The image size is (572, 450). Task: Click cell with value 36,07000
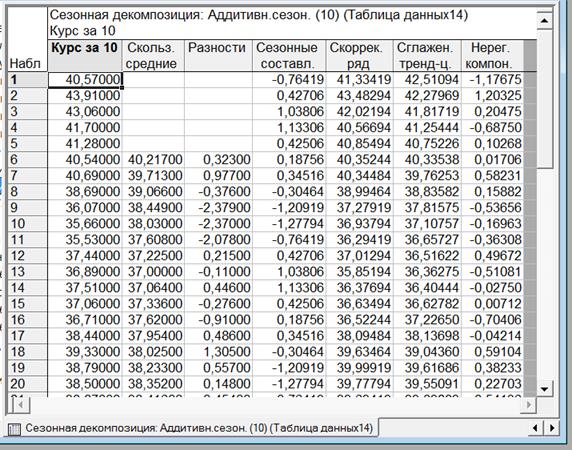85,207
